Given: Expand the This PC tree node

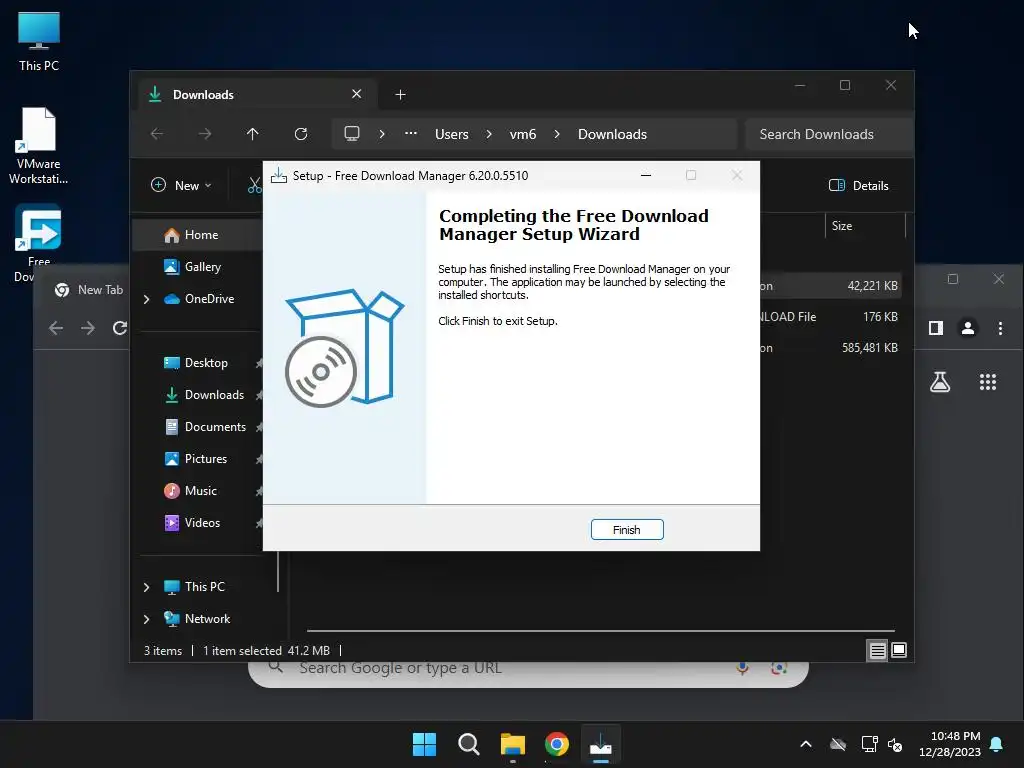Looking at the screenshot, I should click(x=146, y=587).
